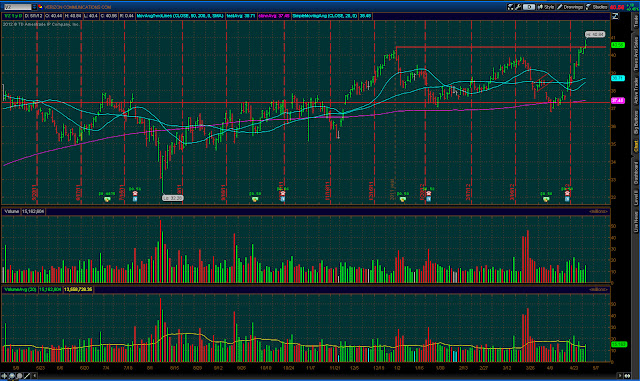This screenshot has height=381, width=640.
Task: Click the scrollbar left arrow at bottom
Action: 35,376
